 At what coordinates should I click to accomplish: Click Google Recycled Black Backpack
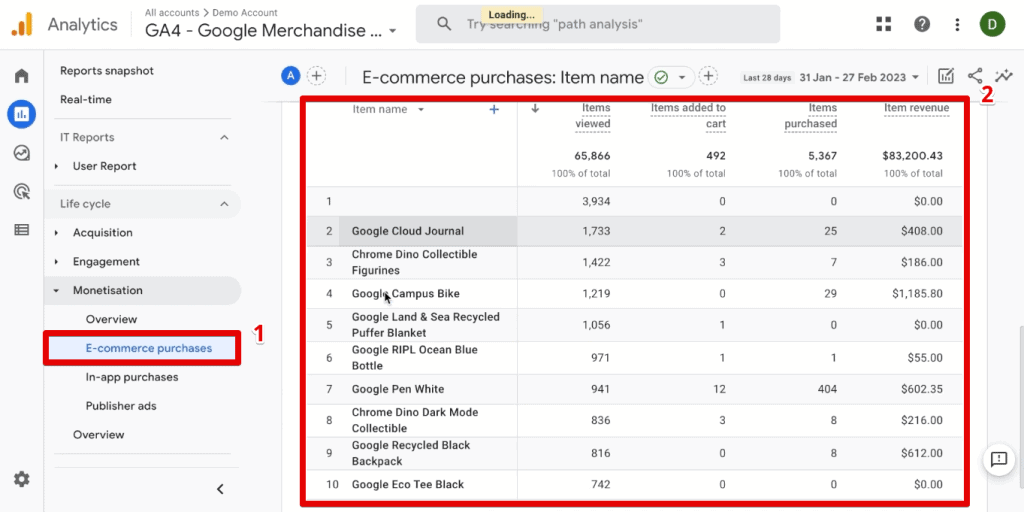coord(410,453)
